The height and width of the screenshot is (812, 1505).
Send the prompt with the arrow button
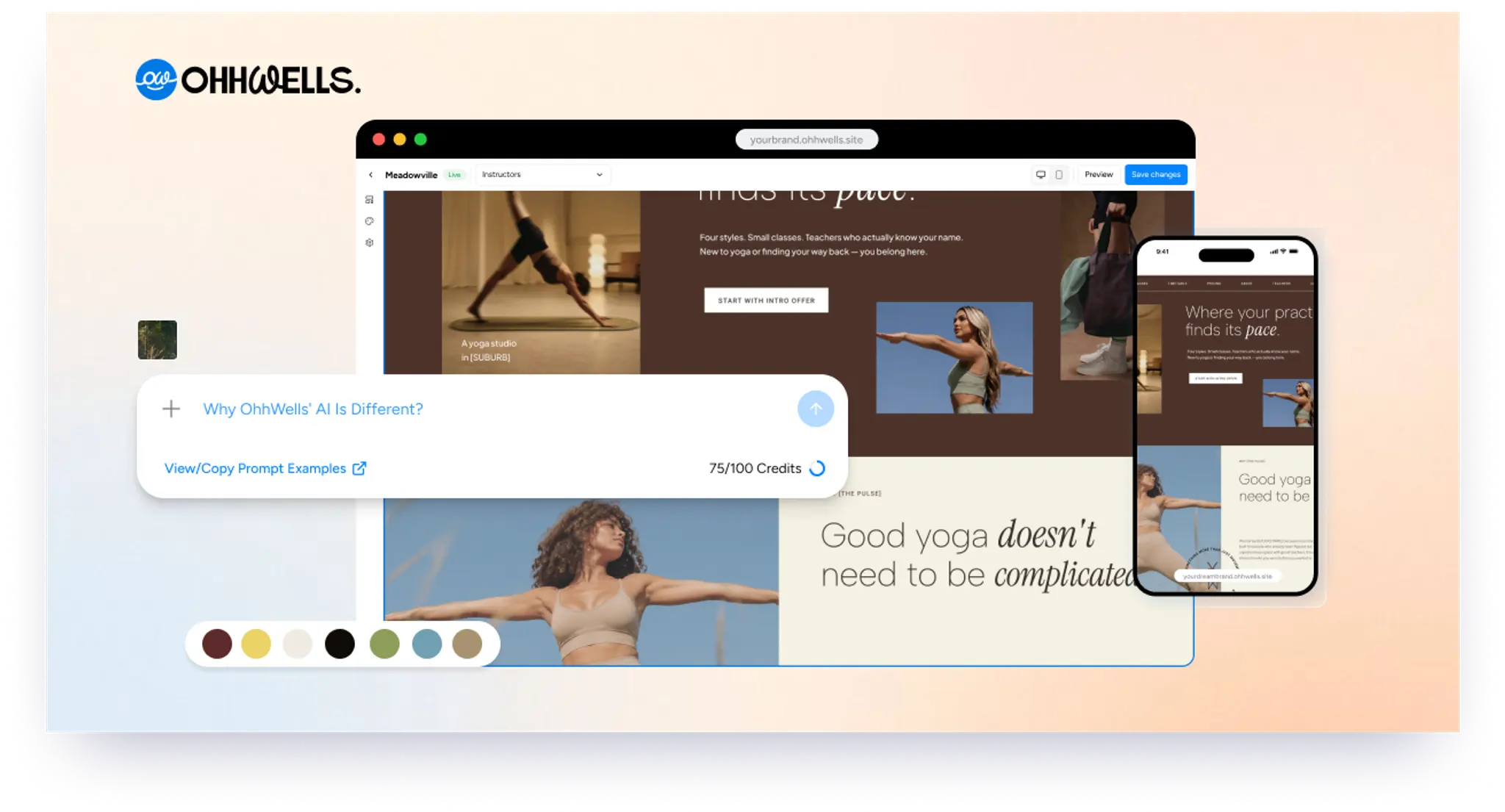click(x=816, y=409)
